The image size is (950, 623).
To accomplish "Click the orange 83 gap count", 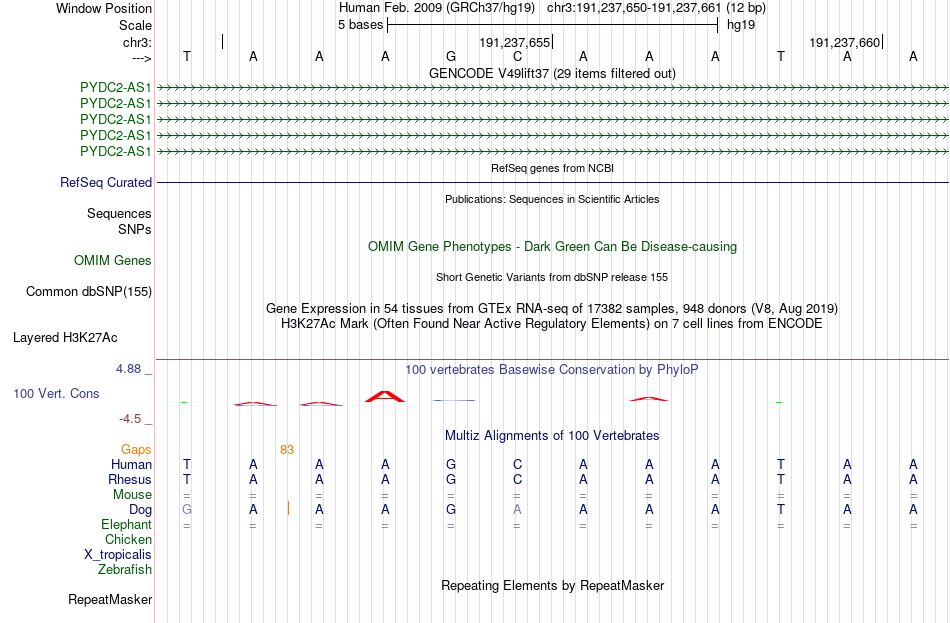I will point(287,450).
